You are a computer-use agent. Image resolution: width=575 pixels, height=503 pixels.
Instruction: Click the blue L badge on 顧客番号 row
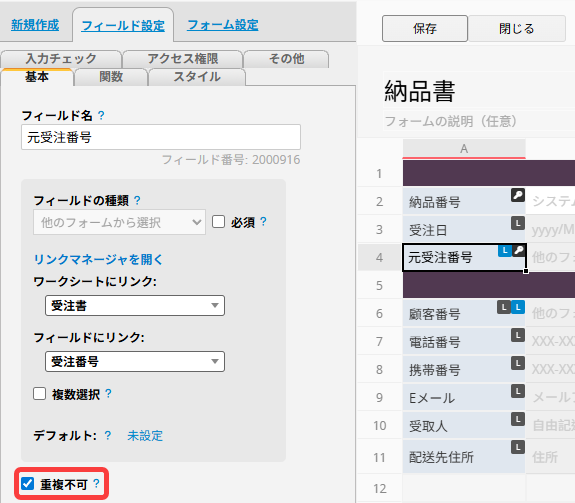click(518, 307)
